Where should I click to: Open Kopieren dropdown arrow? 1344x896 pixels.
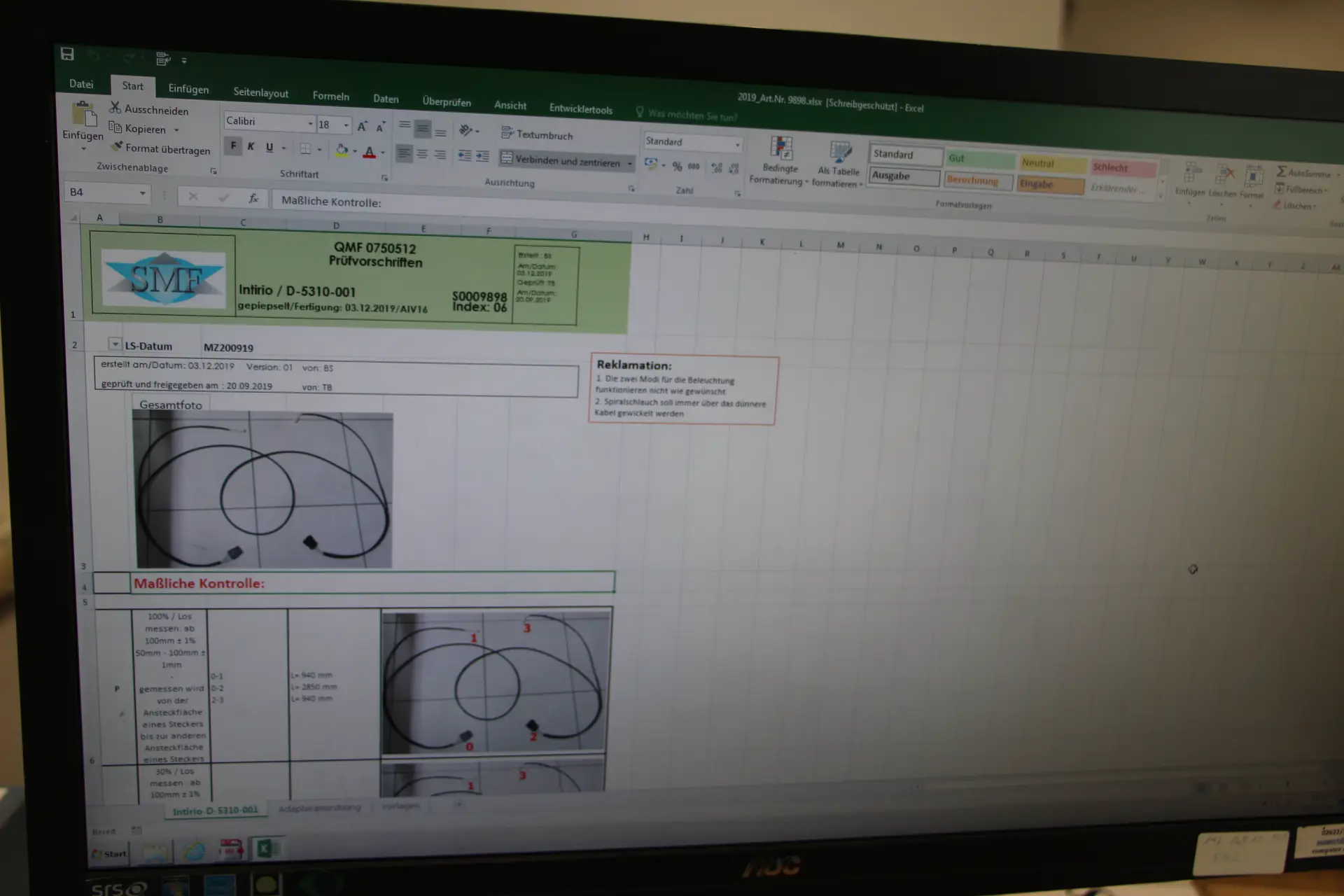(x=176, y=129)
